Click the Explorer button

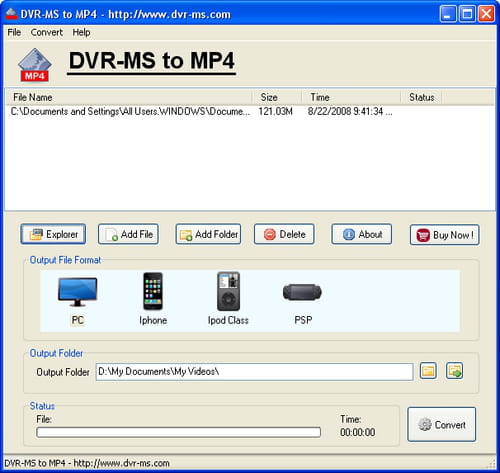[x=53, y=234]
